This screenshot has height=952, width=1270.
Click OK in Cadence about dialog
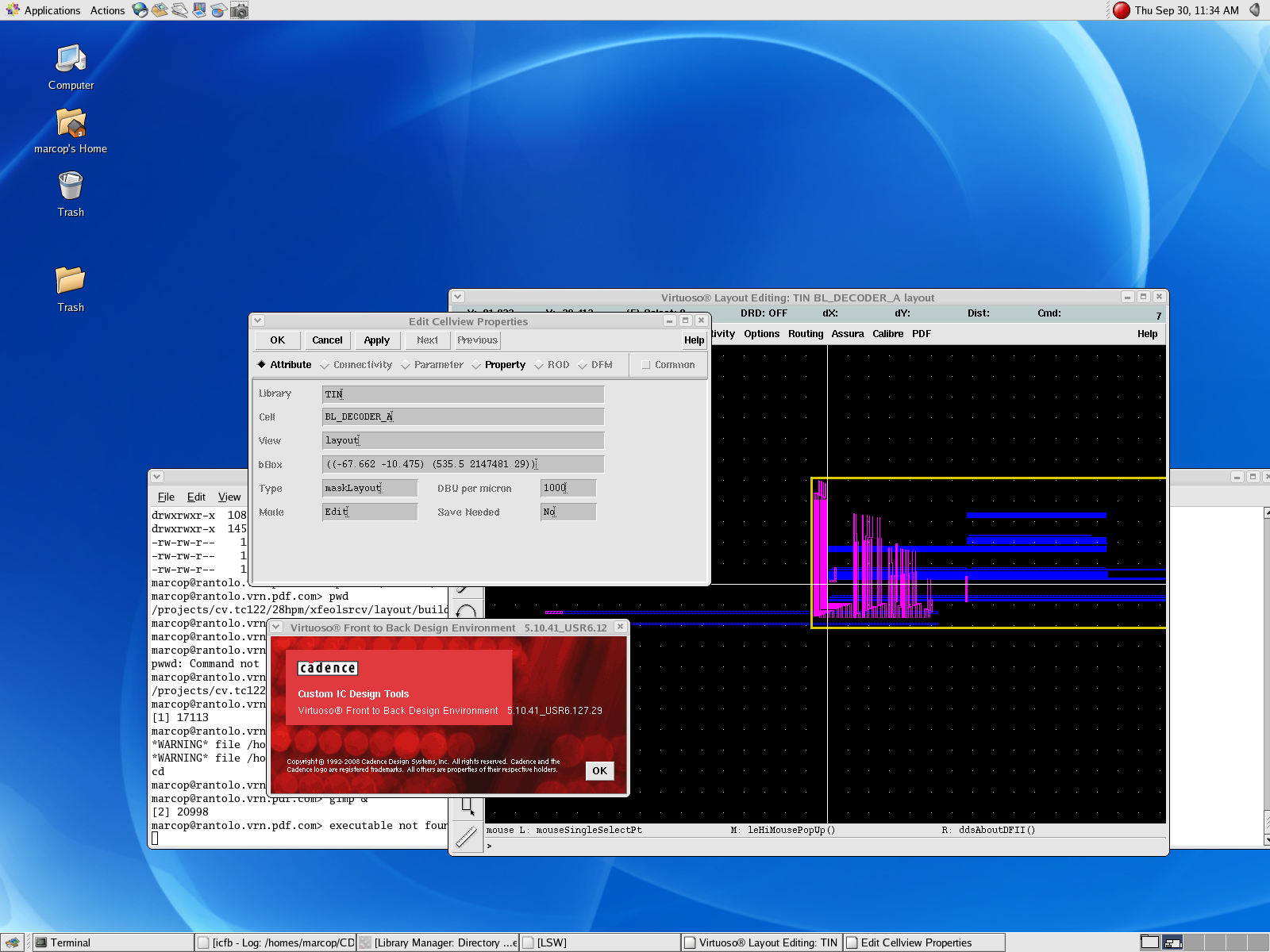[x=599, y=771]
